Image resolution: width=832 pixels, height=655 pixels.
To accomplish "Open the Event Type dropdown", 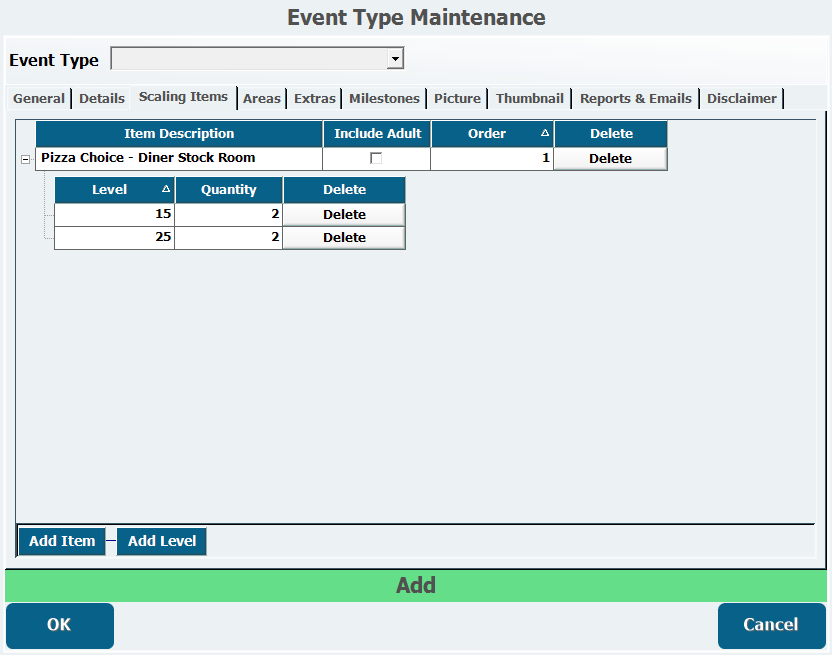I will [x=395, y=59].
